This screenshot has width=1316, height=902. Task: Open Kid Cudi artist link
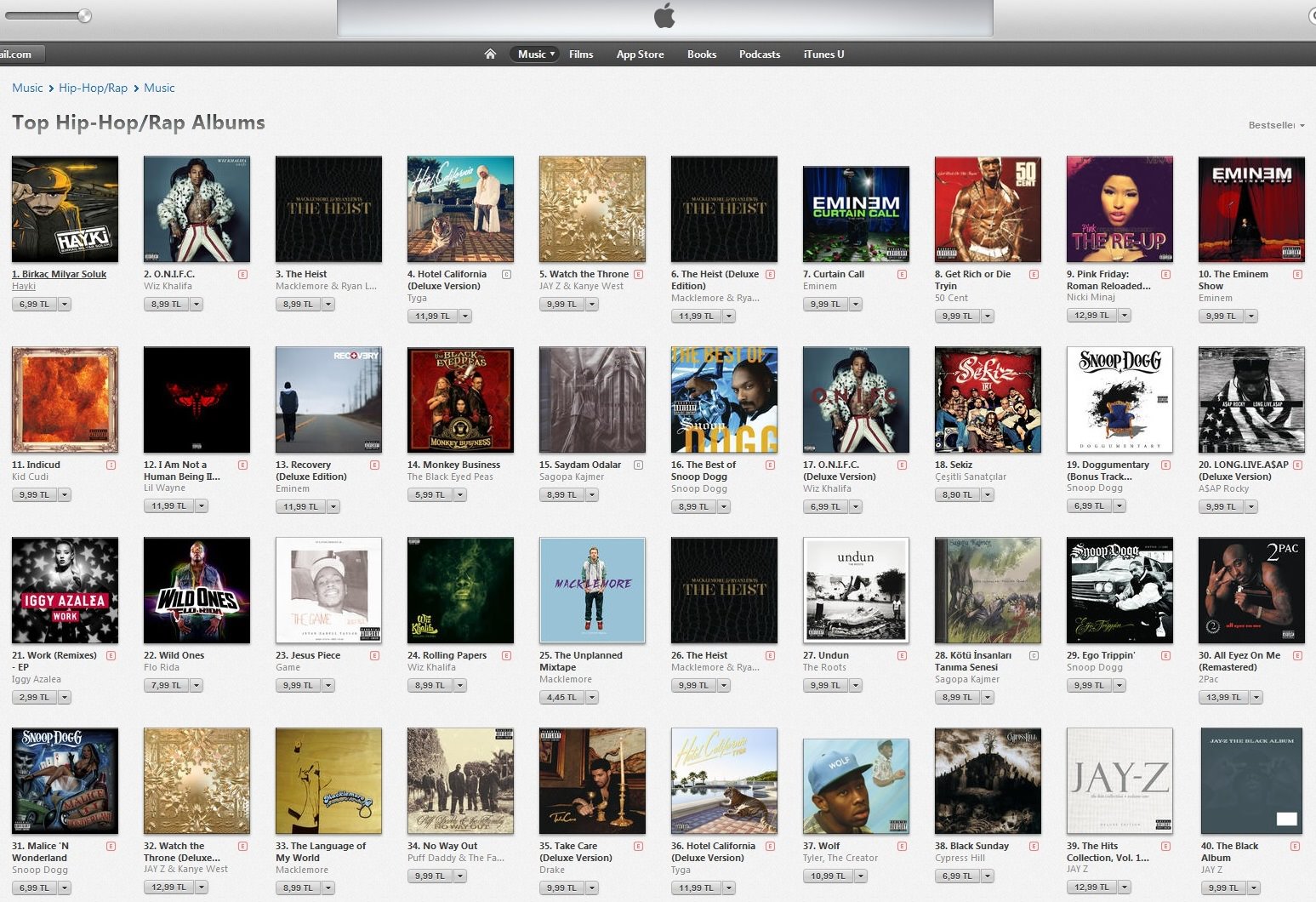click(x=30, y=477)
